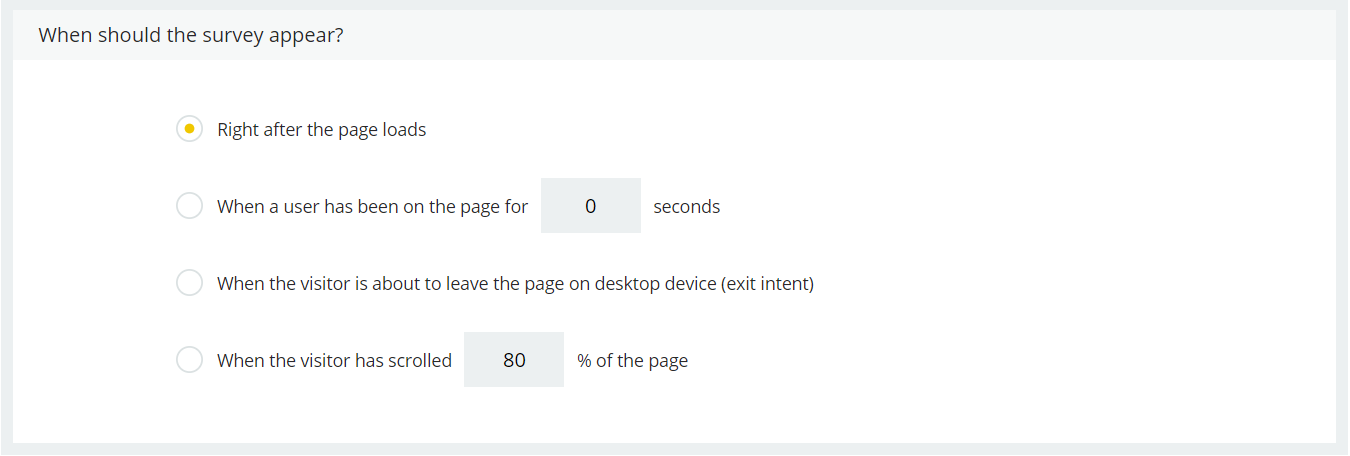Viewport: 1350px width, 456px height.
Task: Click the "seconds" unit text
Action: [x=687, y=207]
